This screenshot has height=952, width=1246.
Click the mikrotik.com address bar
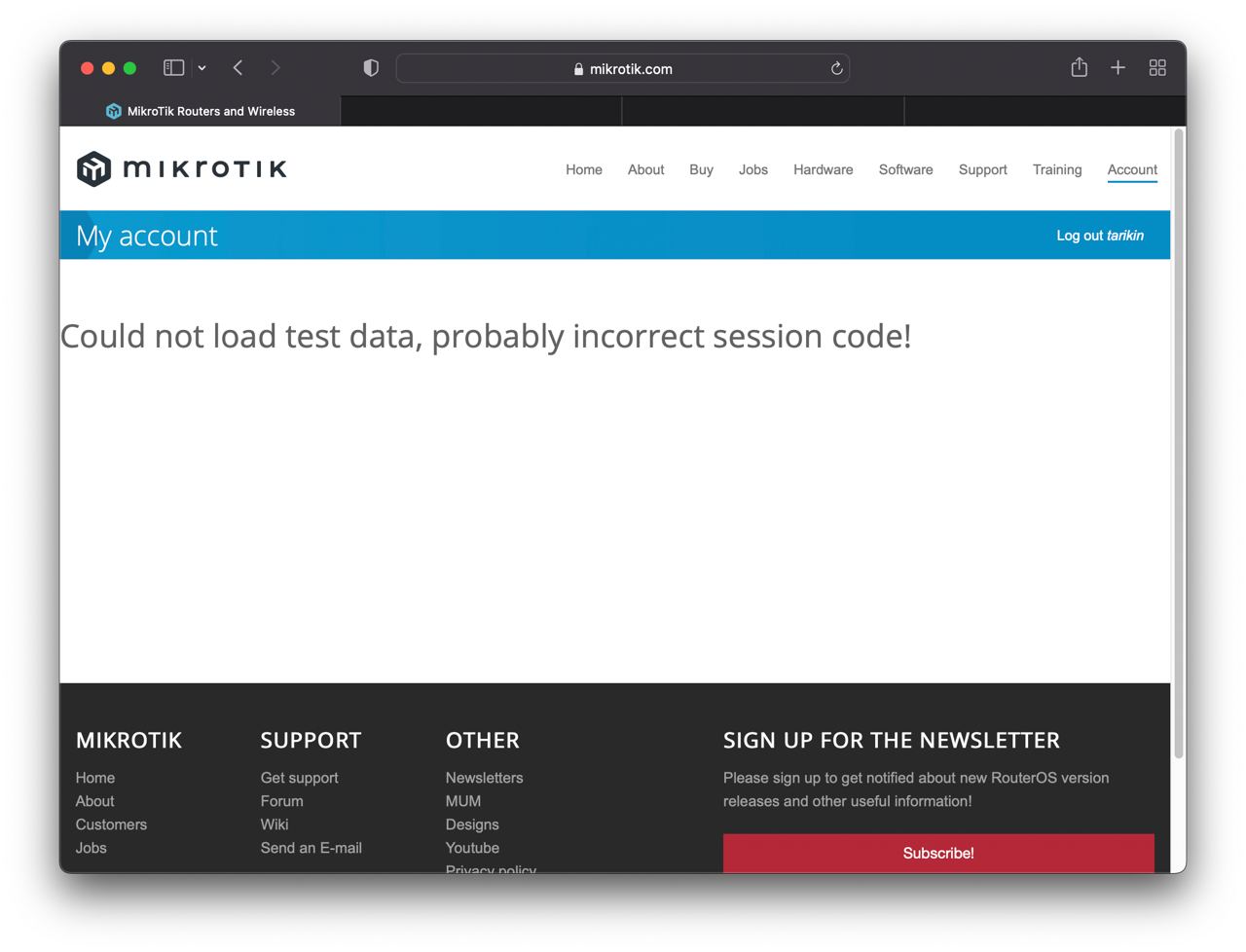coord(623,68)
